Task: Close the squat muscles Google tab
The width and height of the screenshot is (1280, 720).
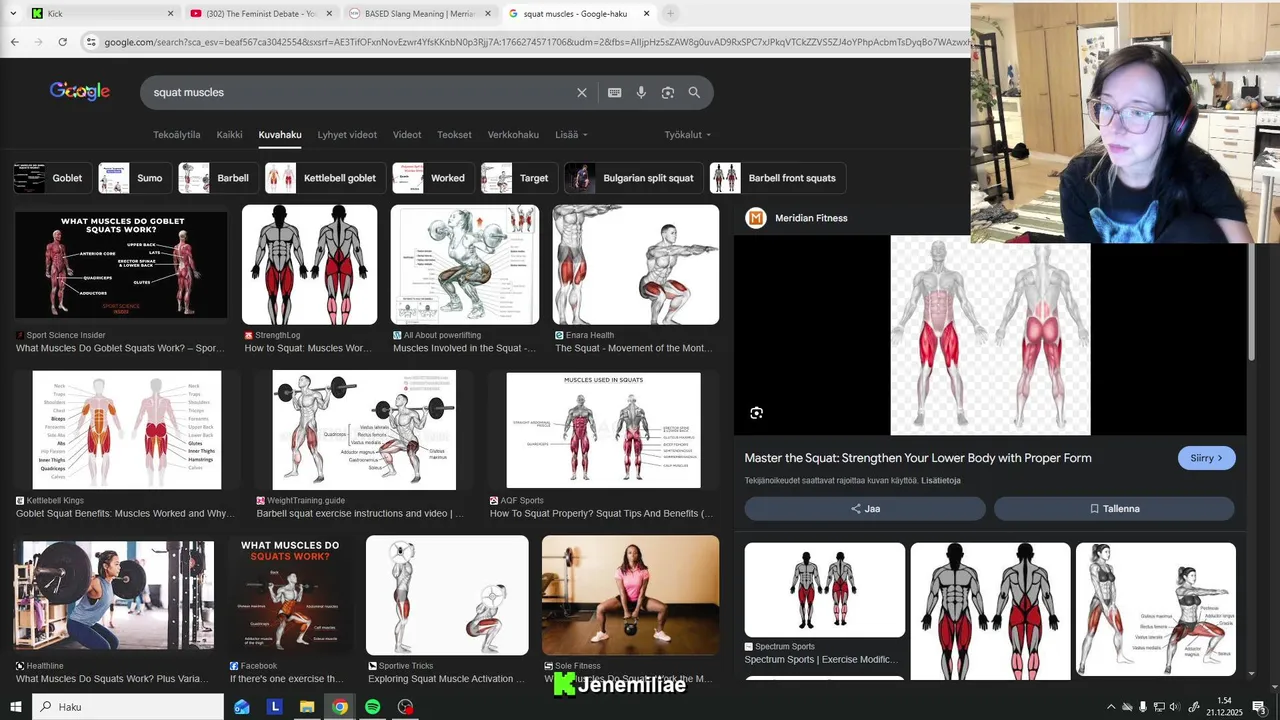Action: click(x=646, y=14)
